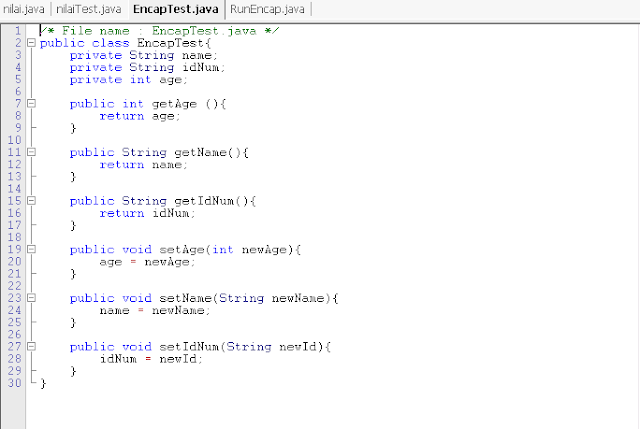Click the 'newAge' parameter on line 19

point(264,250)
